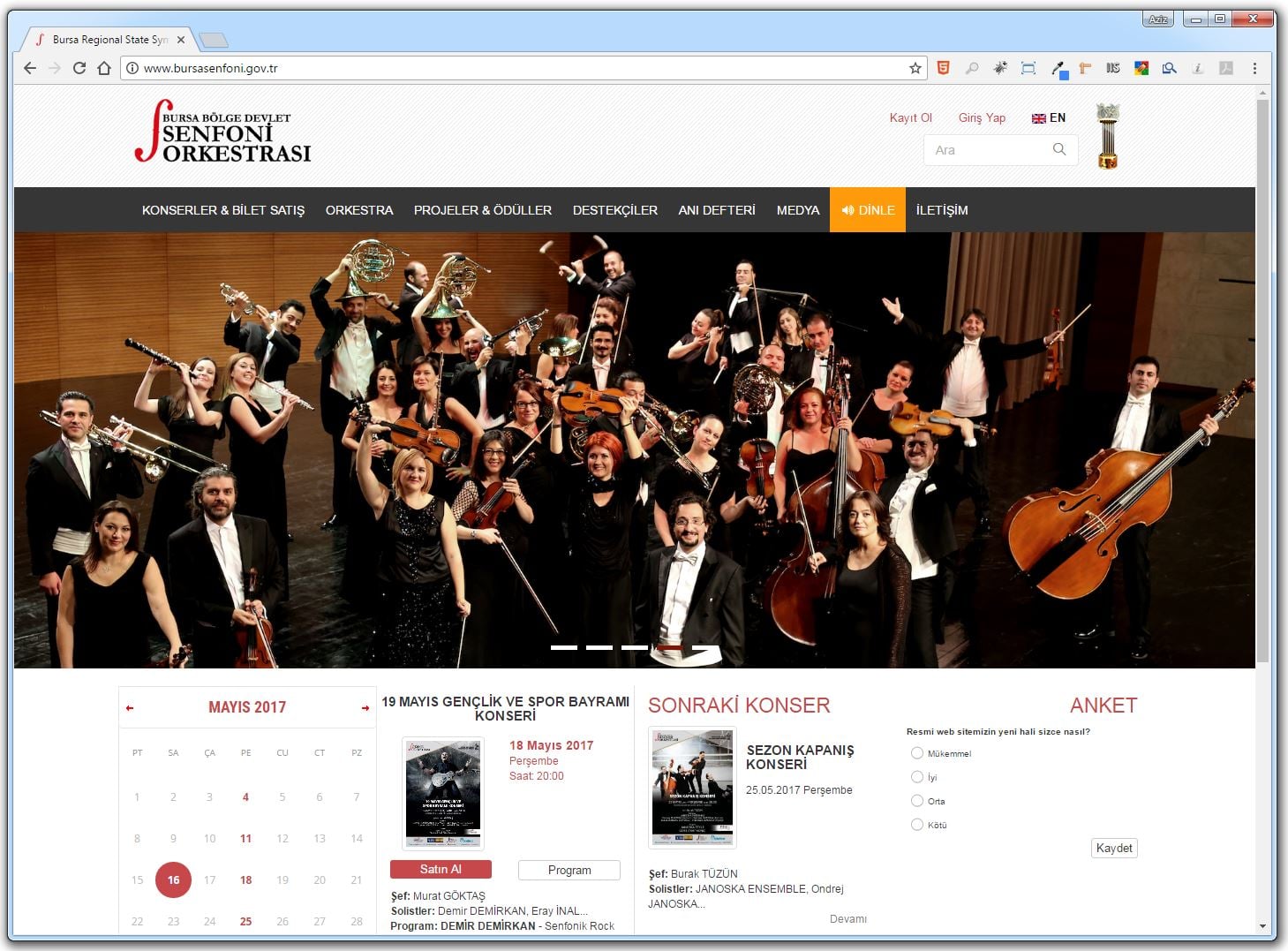Bookmark this page with the star icon
Image resolution: width=1288 pixels, height=951 pixels.
point(915,68)
